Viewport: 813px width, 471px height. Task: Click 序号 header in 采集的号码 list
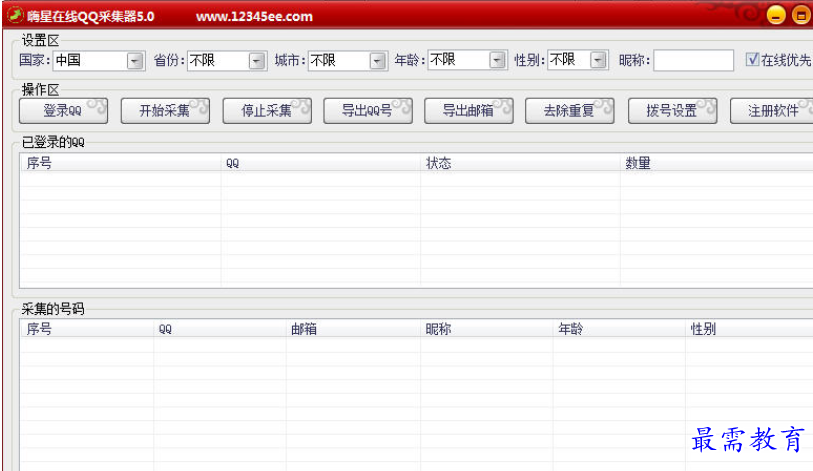[87, 329]
